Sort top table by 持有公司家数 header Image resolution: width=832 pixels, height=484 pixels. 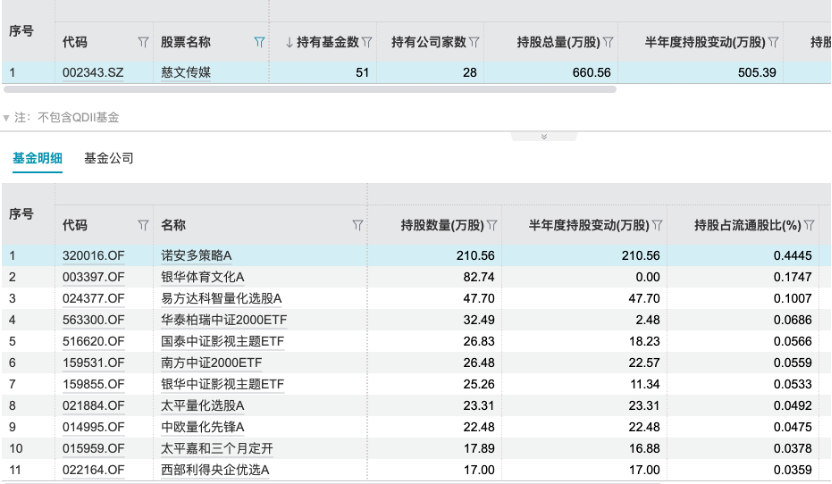[x=429, y=42]
